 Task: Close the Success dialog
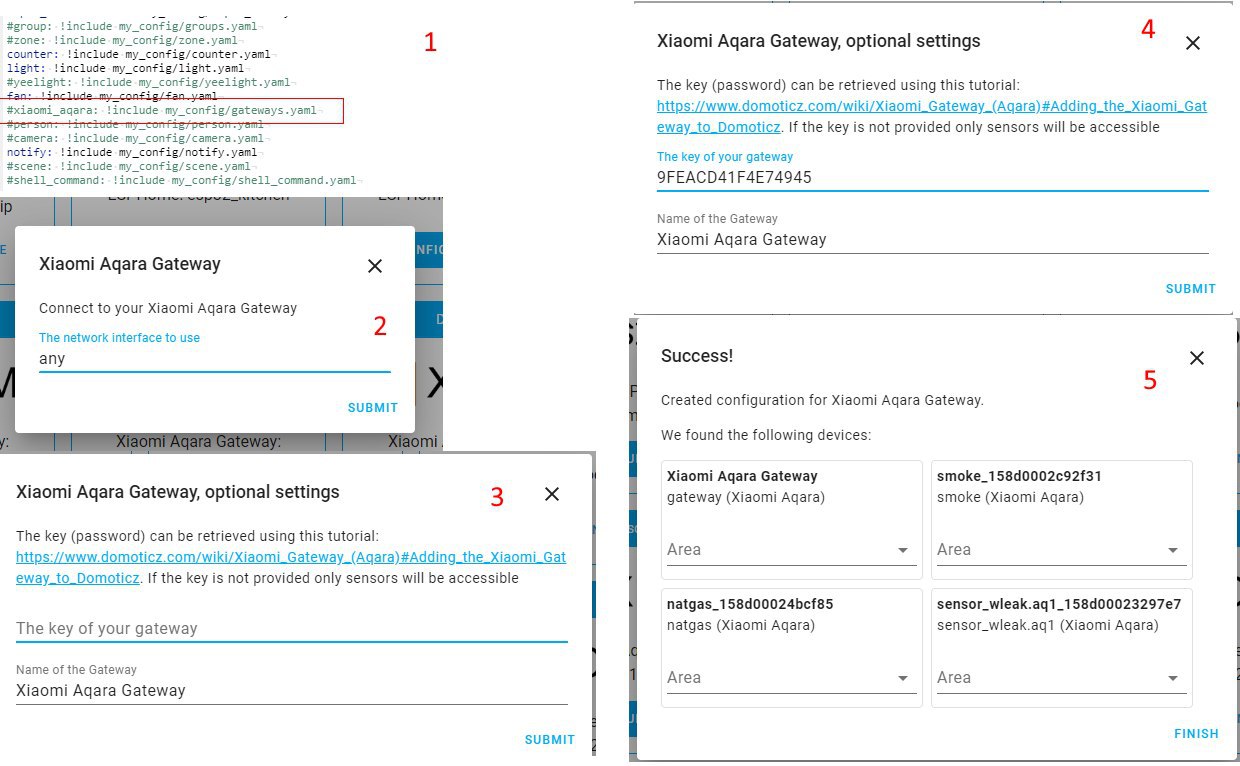(1197, 358)
